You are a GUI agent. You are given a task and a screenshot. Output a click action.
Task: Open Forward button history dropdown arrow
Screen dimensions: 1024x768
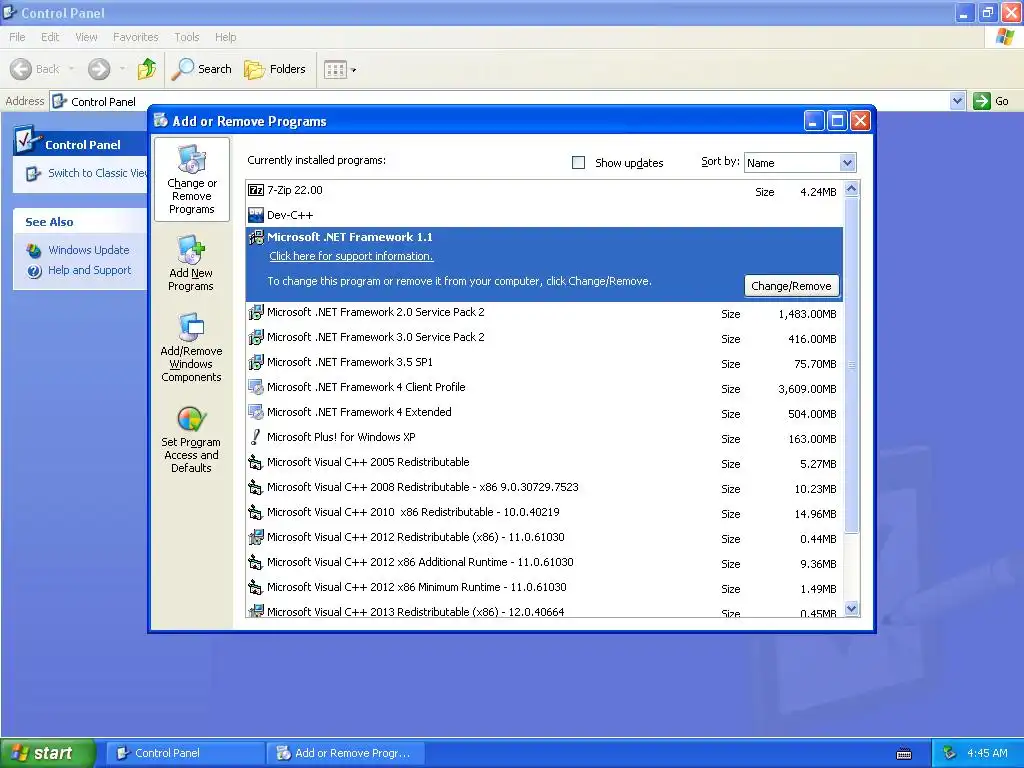pyautogui.click(x=122, y=69)
